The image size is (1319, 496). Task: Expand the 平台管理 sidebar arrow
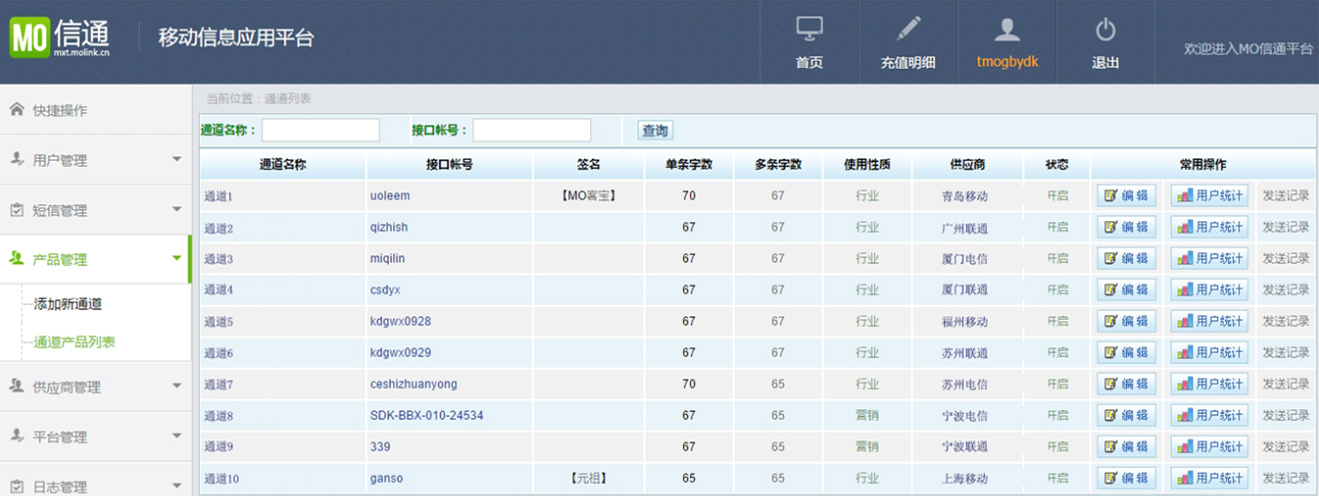(177, 436)
